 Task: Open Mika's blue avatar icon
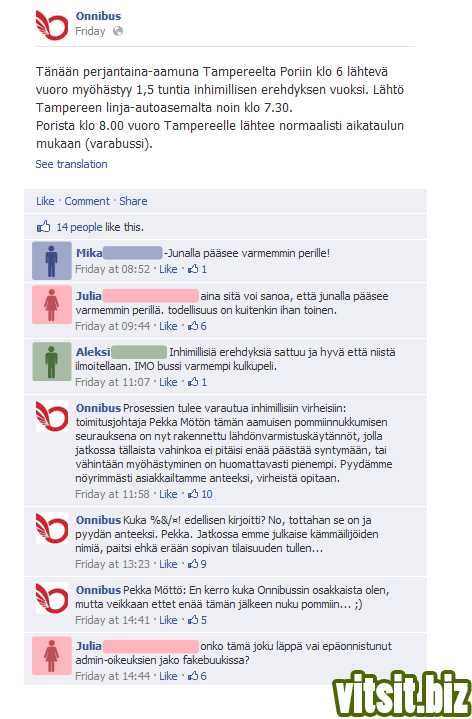(x=52, y=260)
